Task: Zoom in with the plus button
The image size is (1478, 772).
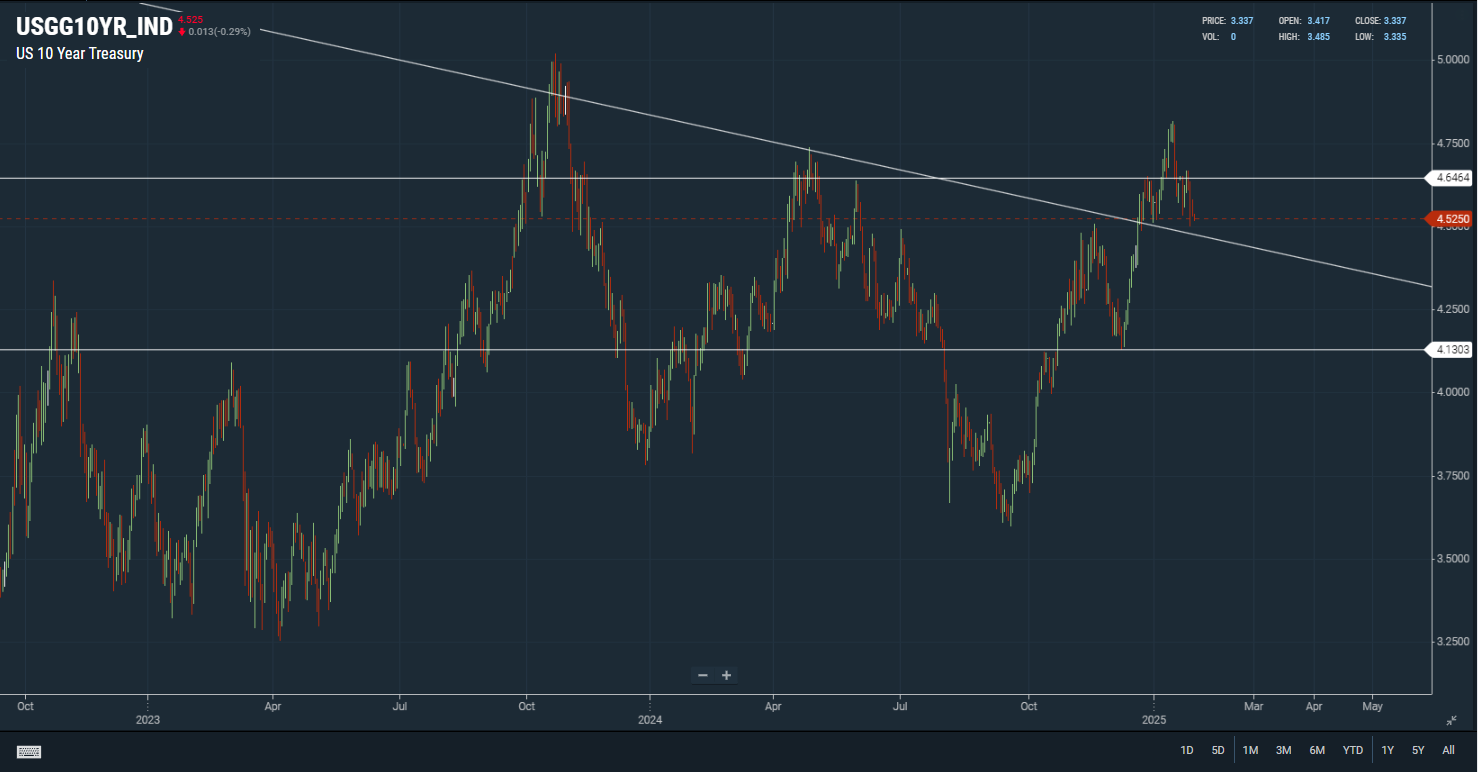Action: pyautogui.click(x=727, y=675)
